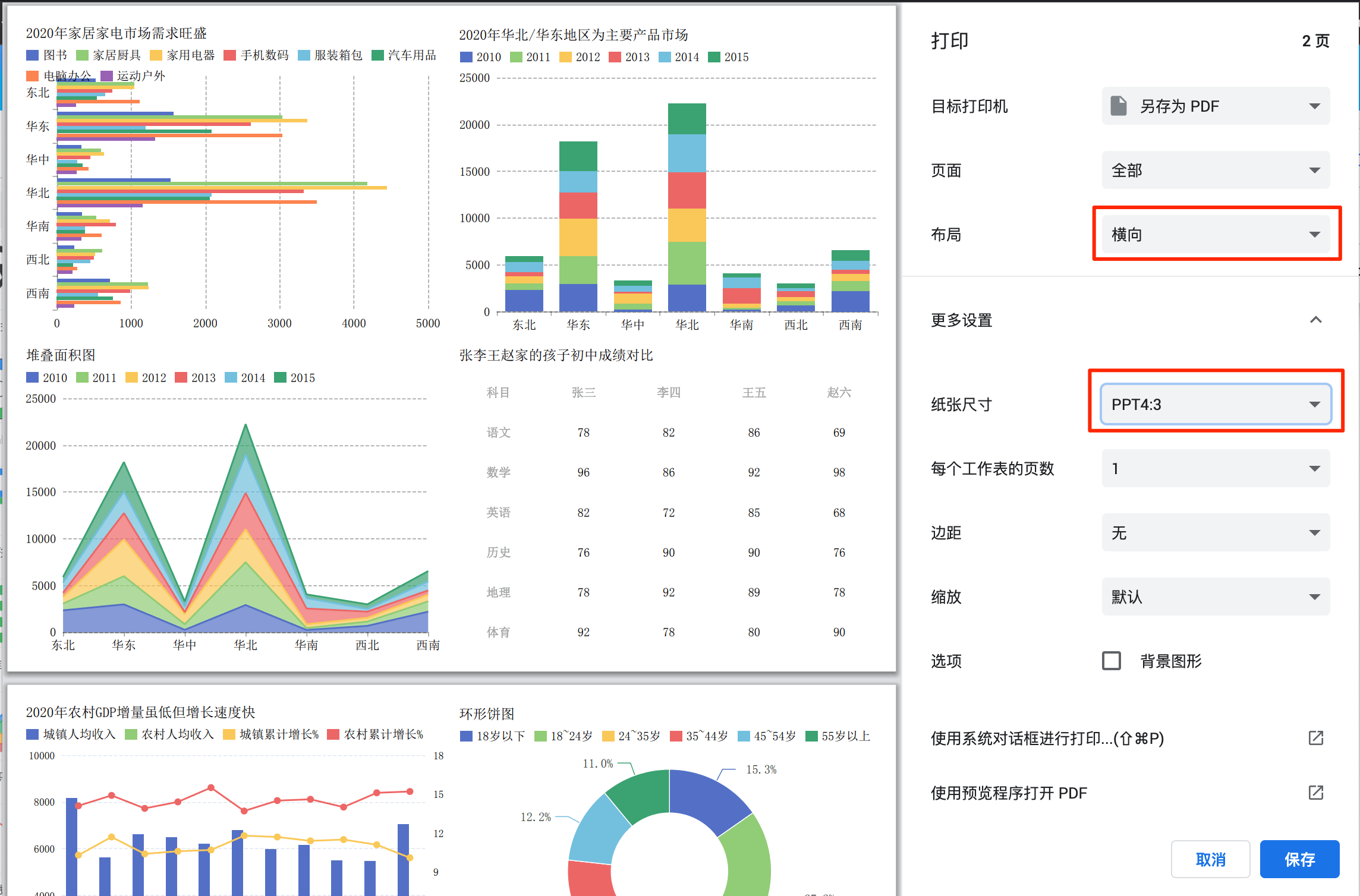This screenshot has width=1360, height=896.
Task: Click the 环形饼图 chart title
Action: [x=487, y=714]
